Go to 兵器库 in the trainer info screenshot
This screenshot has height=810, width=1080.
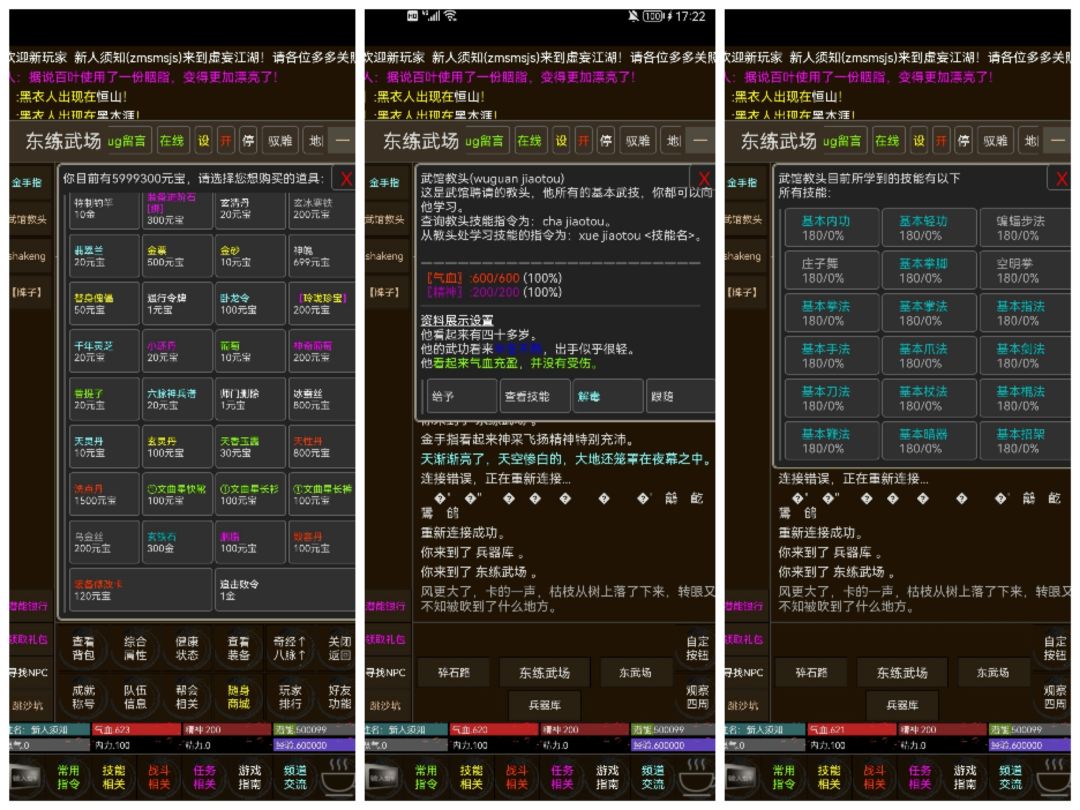(544, 705)
